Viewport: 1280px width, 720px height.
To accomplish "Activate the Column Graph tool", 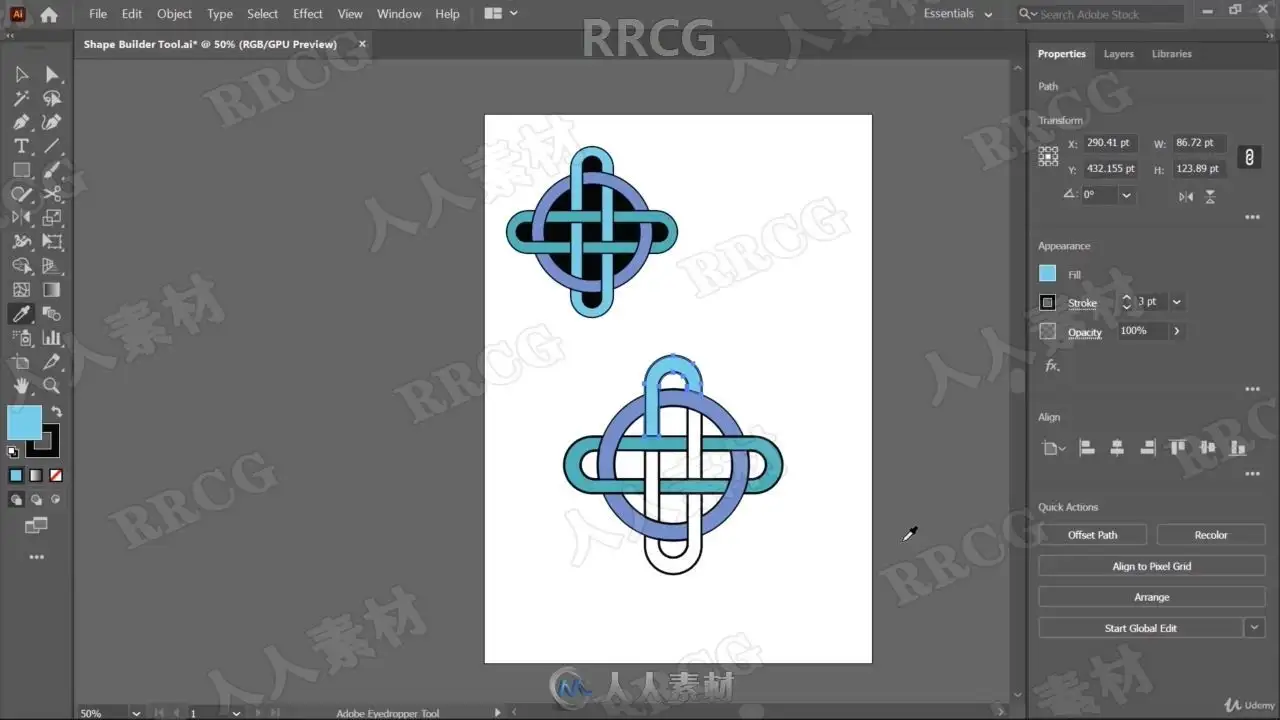I will pos(52,338).
